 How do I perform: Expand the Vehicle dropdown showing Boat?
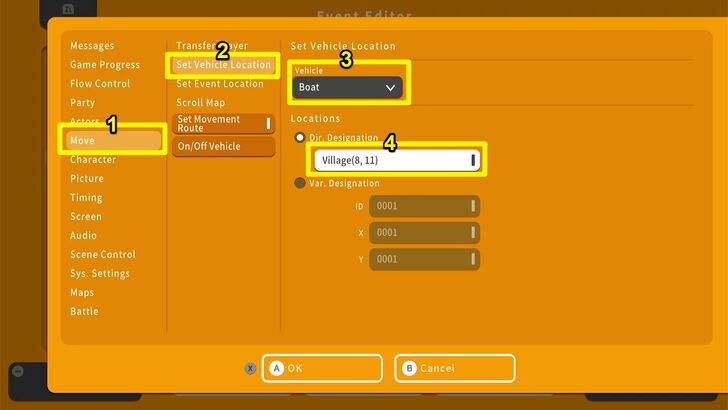347,87
